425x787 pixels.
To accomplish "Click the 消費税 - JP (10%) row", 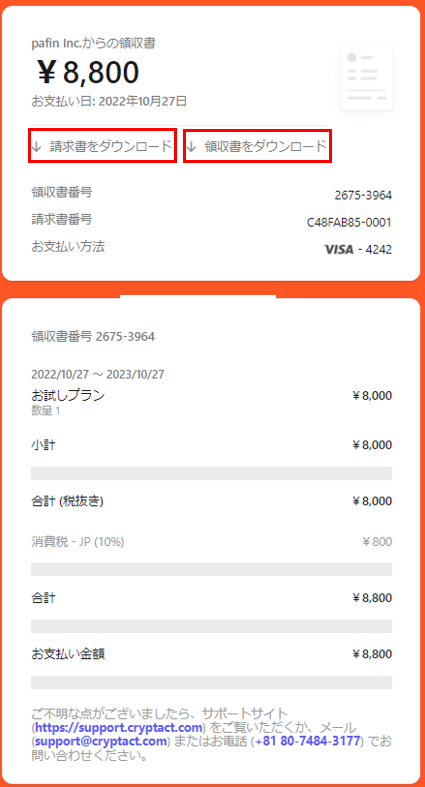I will (x=211, y=542).
